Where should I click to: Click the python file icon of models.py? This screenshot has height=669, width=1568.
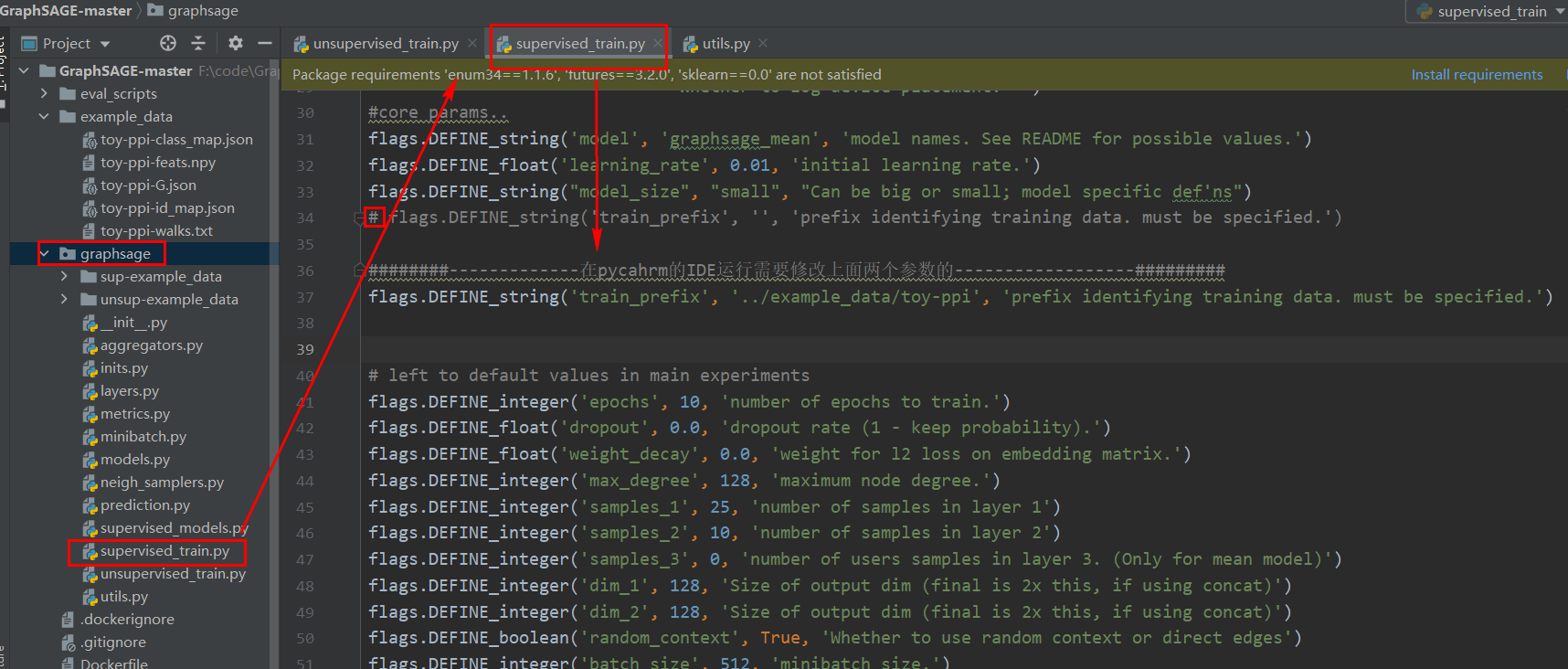90,460
